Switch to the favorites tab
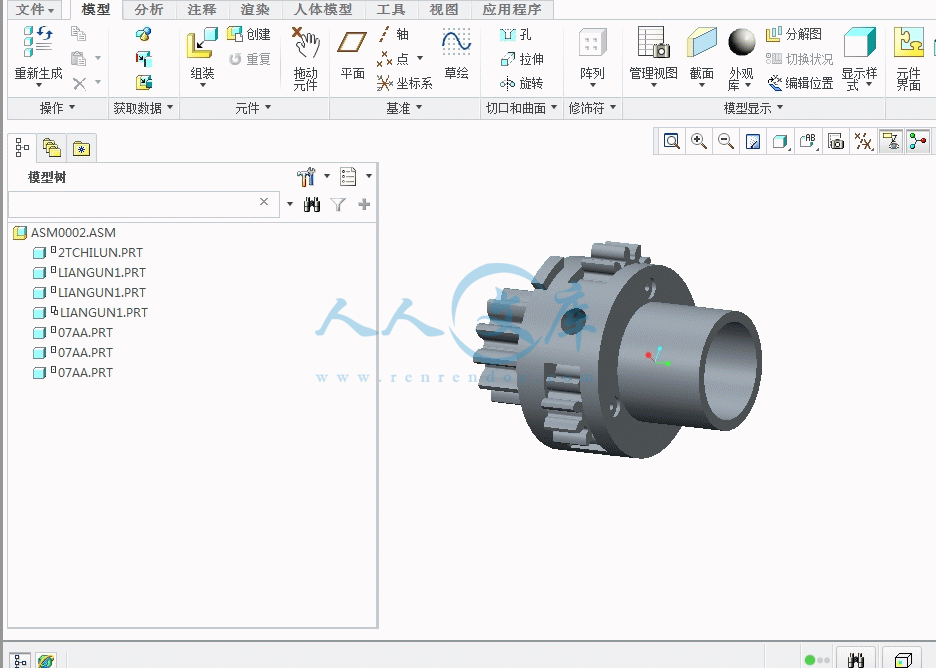This screenshot has width=936, height=668. (81, 148)
